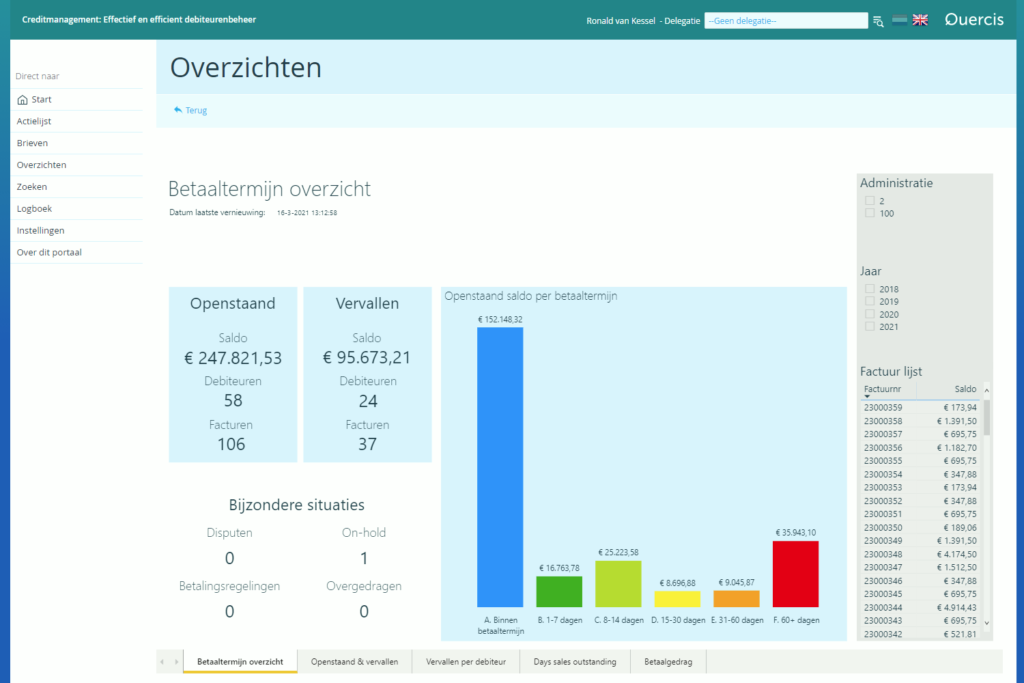Click the orange E. 31-60 dagen bar
This screenshot has width=1024, height=683.
pos(736,599)
